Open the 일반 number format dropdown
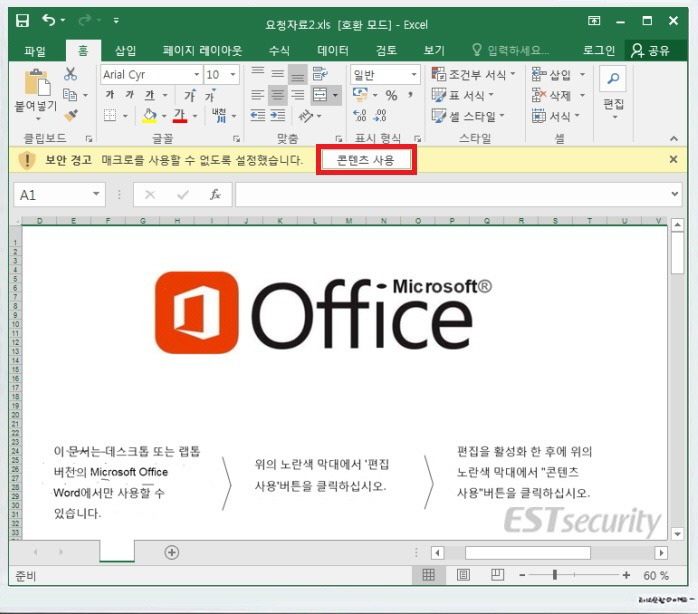 click(x=414, y=74)
